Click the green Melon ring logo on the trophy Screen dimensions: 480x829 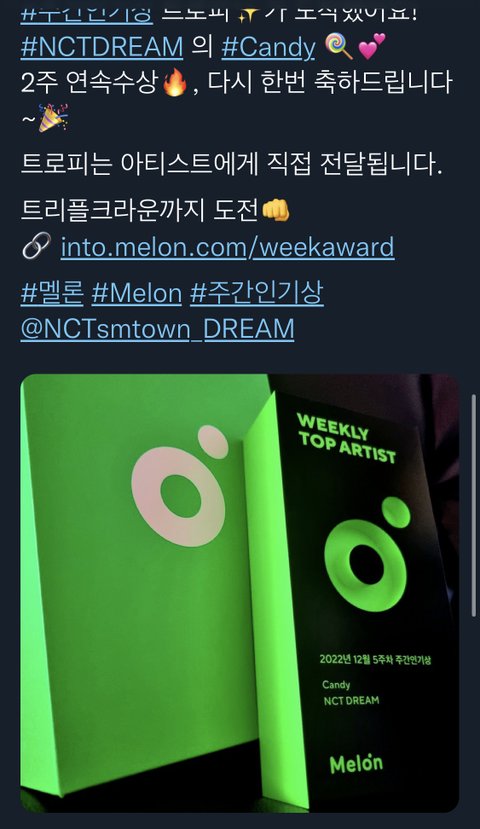pyautogui.click(x=367, y=554)
